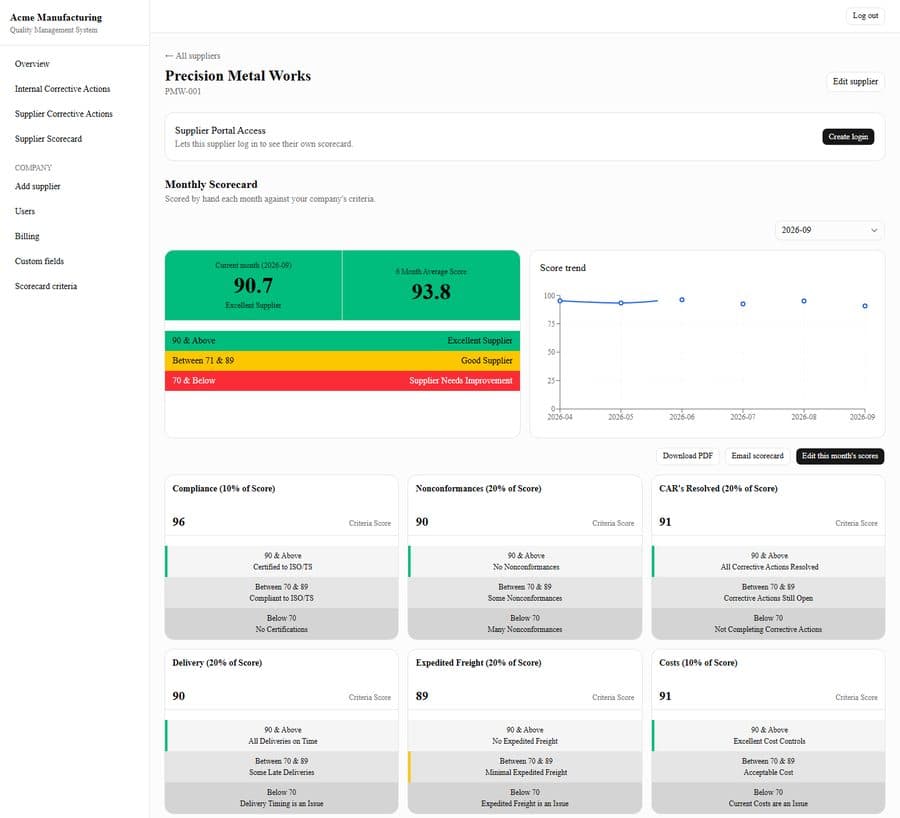Image resolution: width=900 pixels, height=818 pixels.
Task: Click Expedited Freight (20% of Score) heading
Action: coord(478,662)
